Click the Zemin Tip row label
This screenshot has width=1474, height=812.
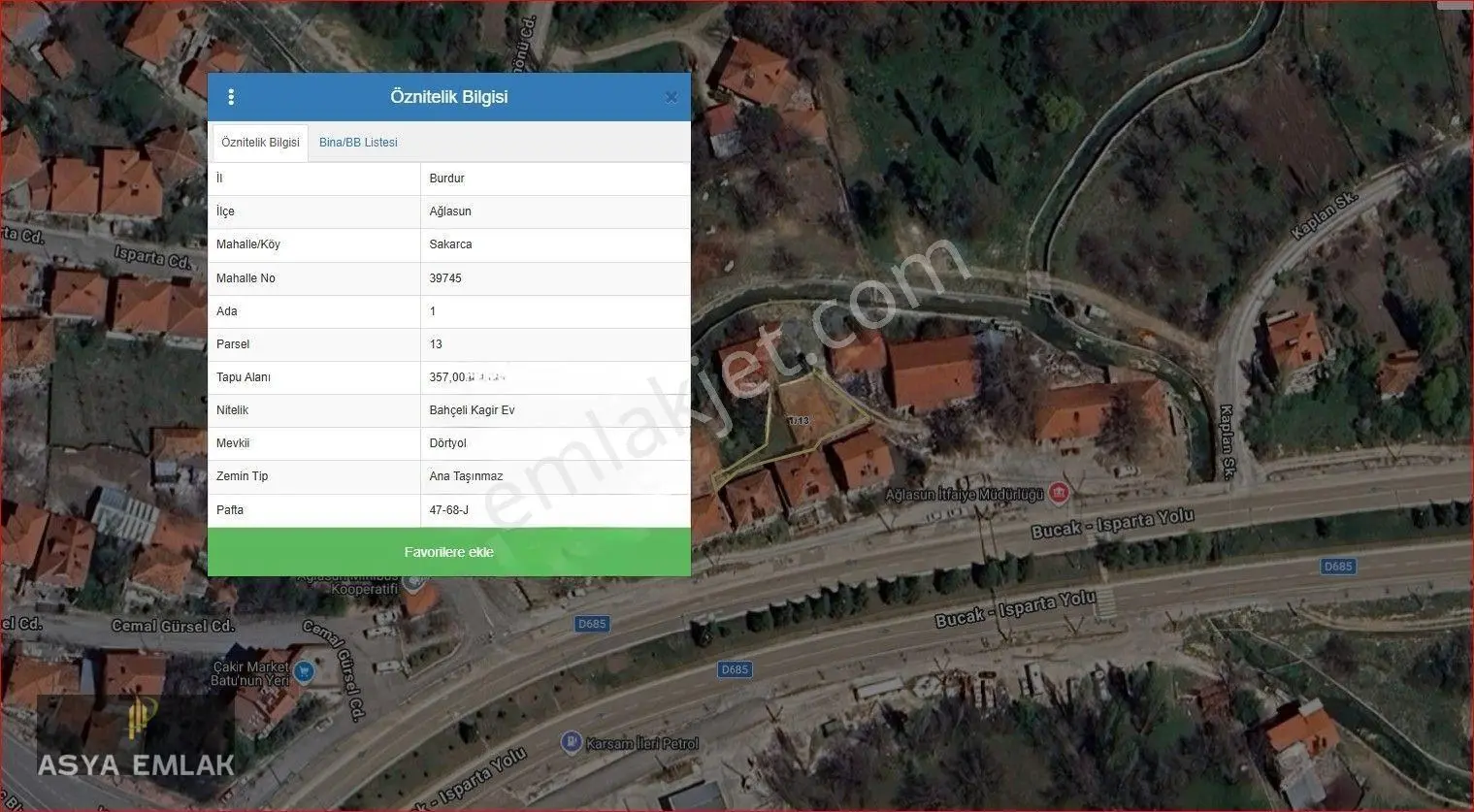tap(242, 476)
